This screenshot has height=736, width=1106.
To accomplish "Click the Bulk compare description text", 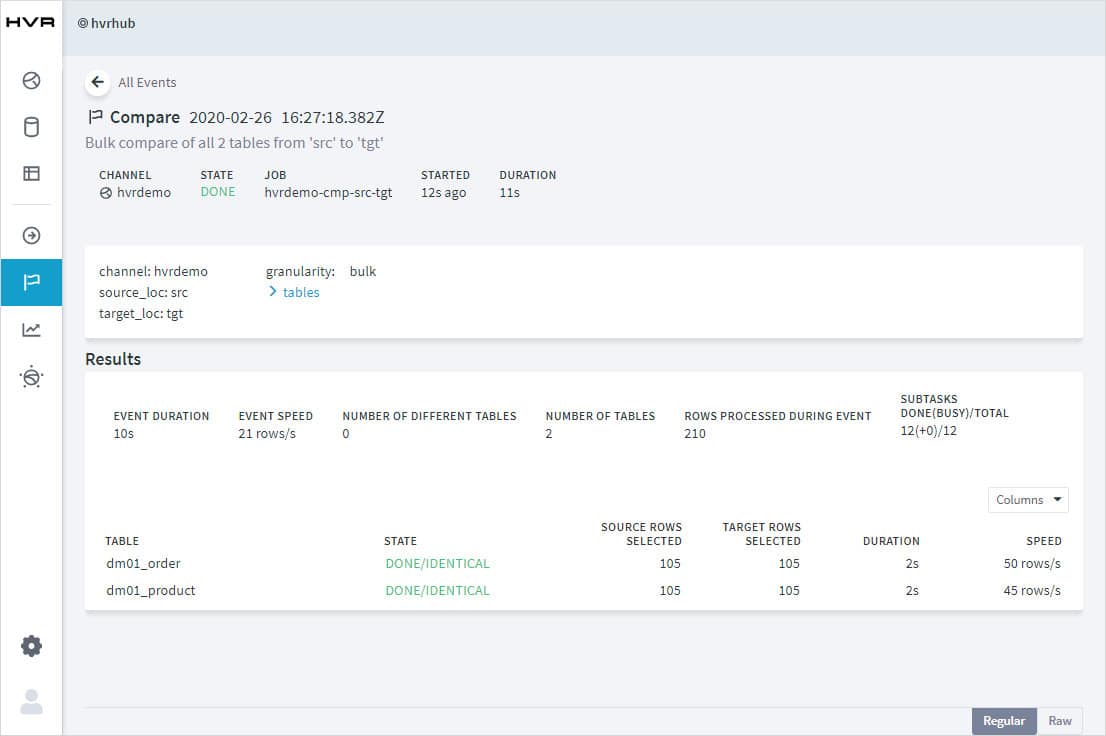I will [234, 143].
